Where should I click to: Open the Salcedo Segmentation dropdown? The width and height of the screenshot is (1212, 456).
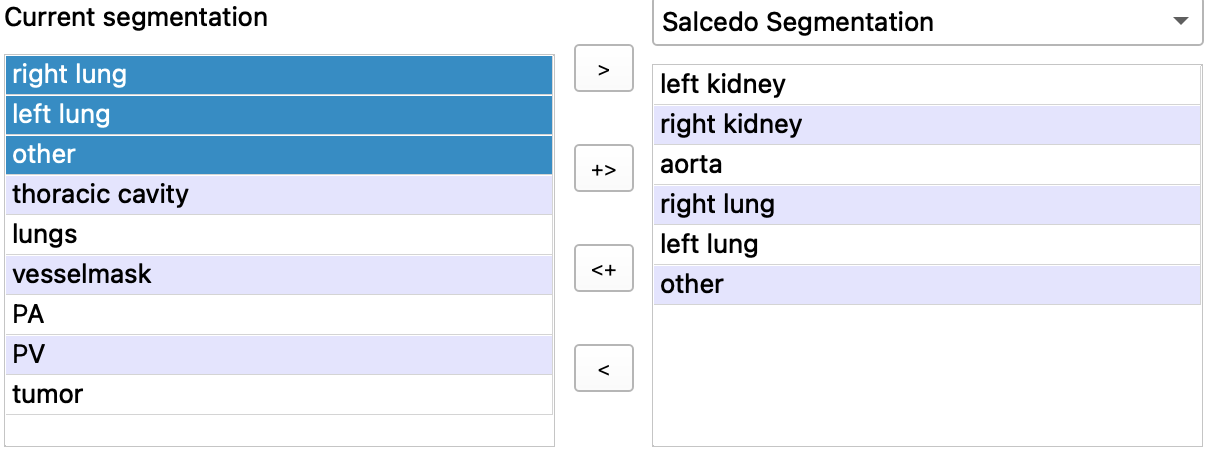click(927, 22)
